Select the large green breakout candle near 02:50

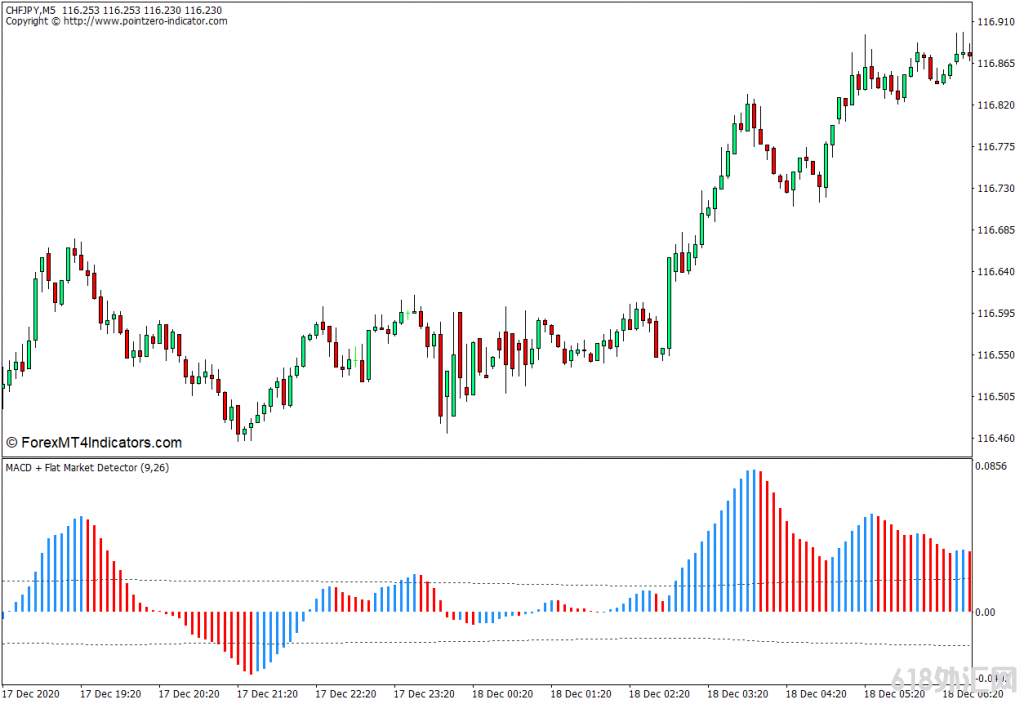669,303
